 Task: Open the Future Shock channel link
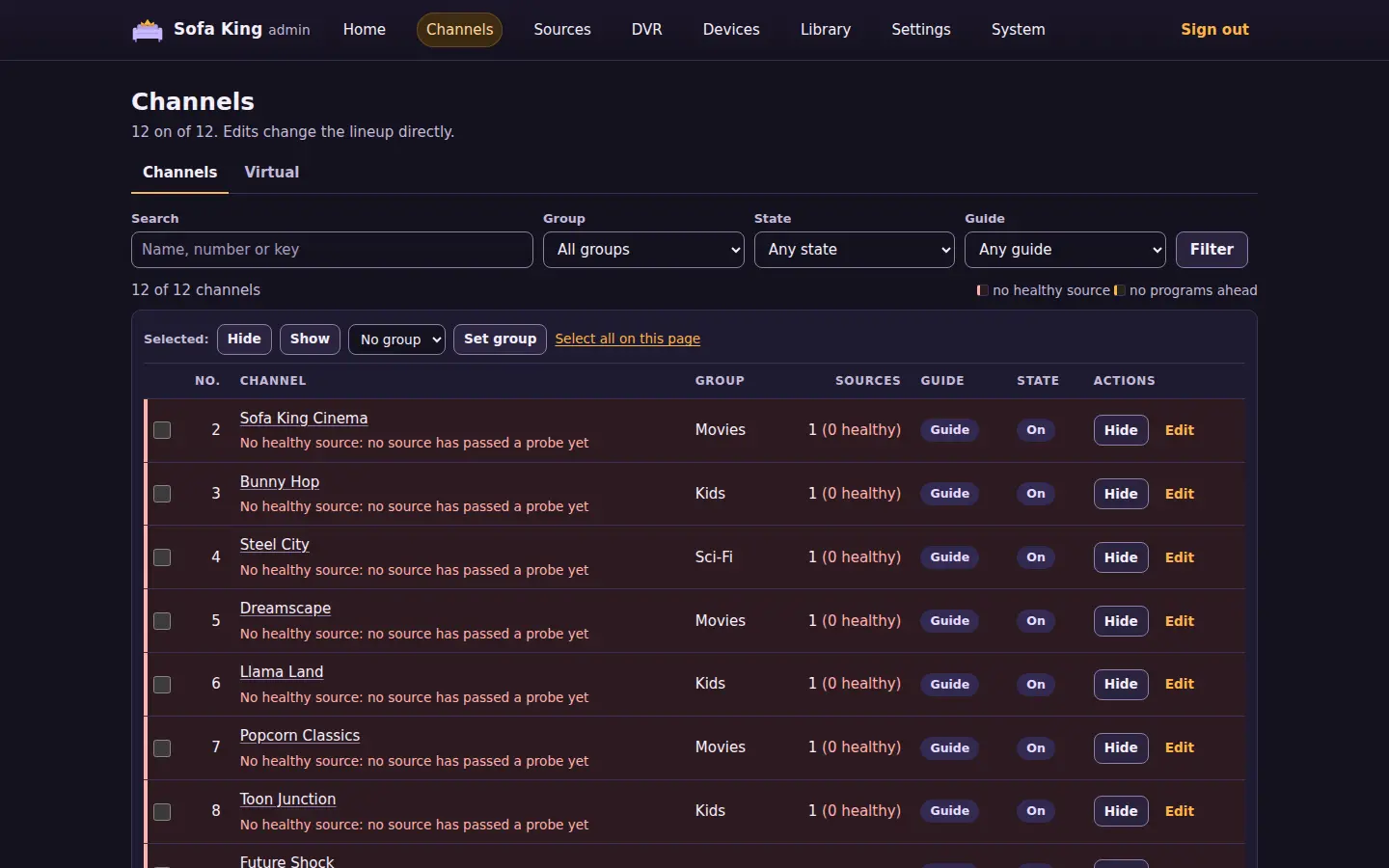pyautogui.click(x=286, y=860)
